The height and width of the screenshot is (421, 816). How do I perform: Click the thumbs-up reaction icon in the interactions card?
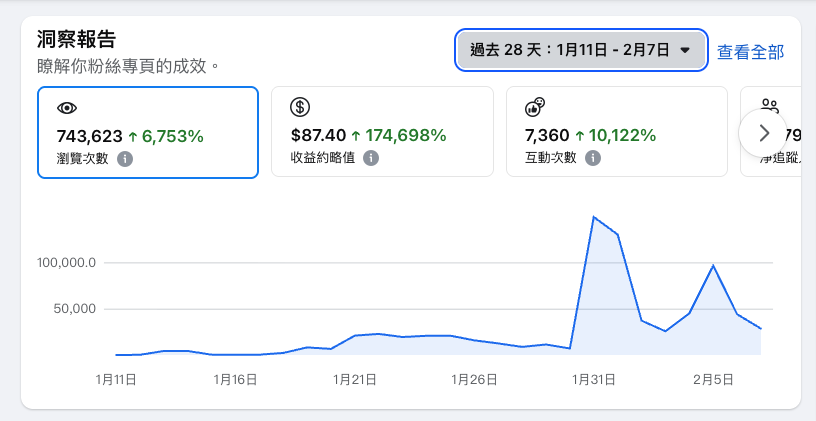tap(535, 107)
